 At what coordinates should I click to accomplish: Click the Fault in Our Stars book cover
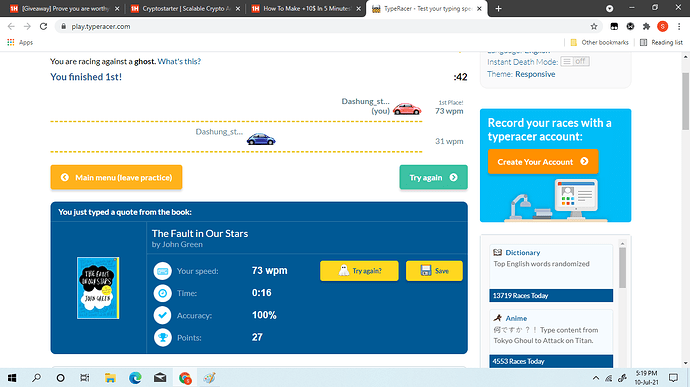pyautogui.click(x=98, y=288)
